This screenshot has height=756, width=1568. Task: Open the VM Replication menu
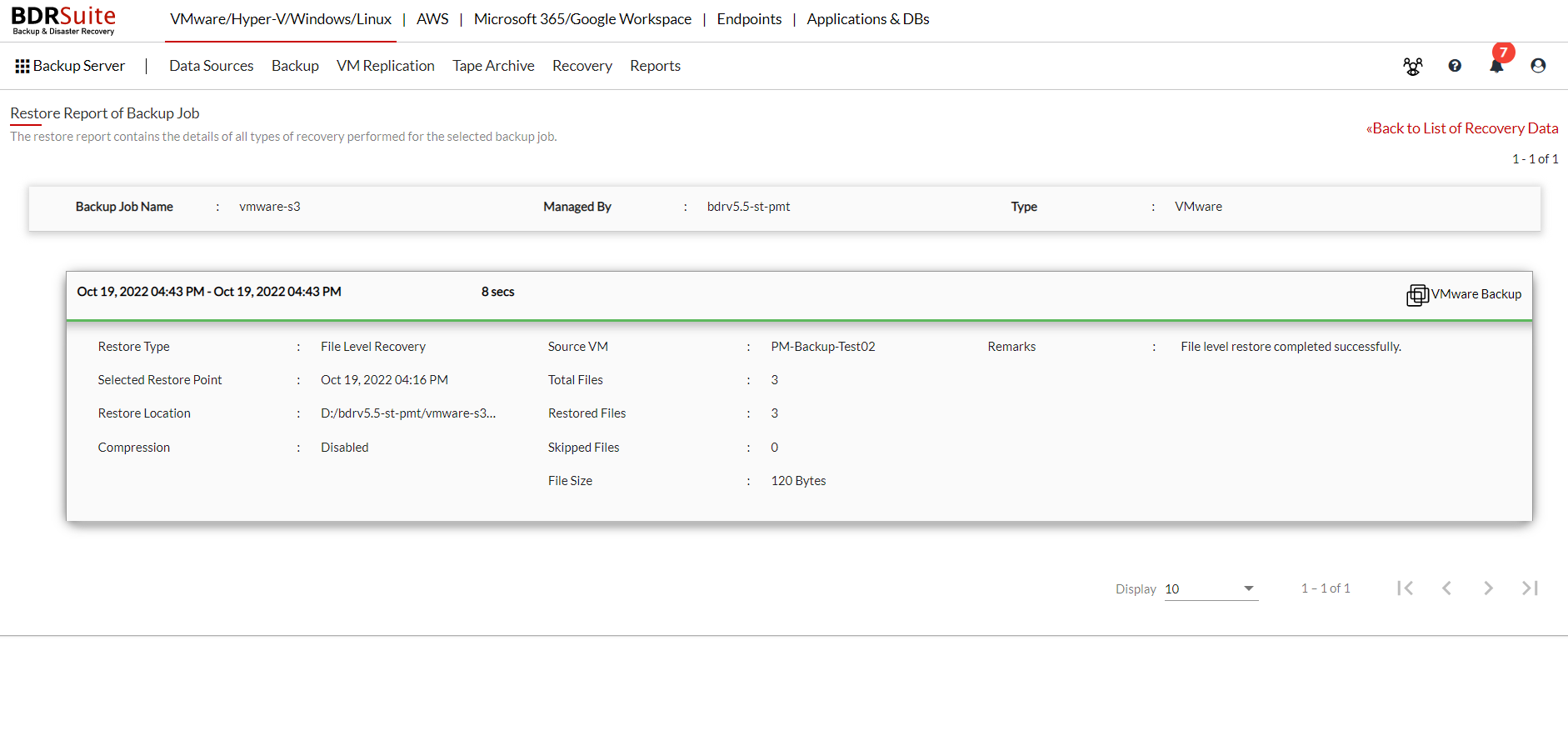386,66
